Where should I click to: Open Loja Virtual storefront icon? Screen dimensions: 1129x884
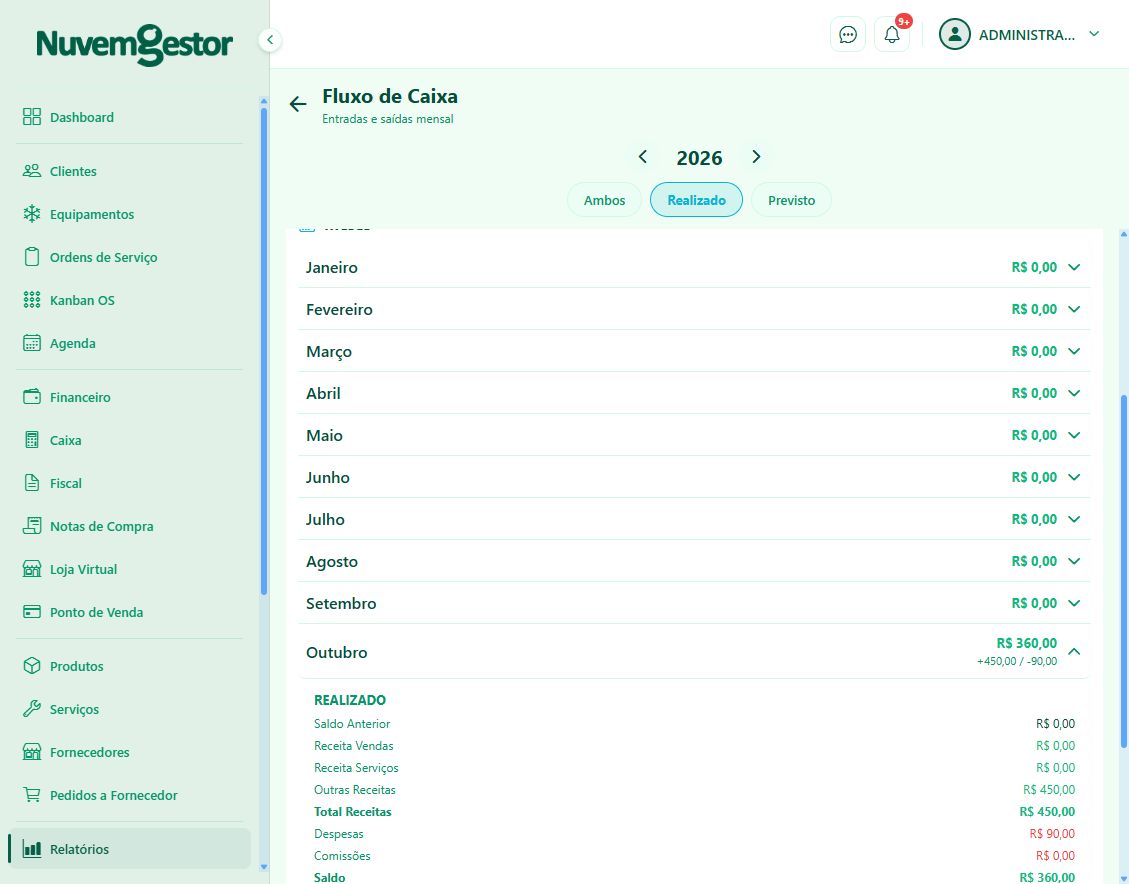pyautogui.click(x=32, y=569)
